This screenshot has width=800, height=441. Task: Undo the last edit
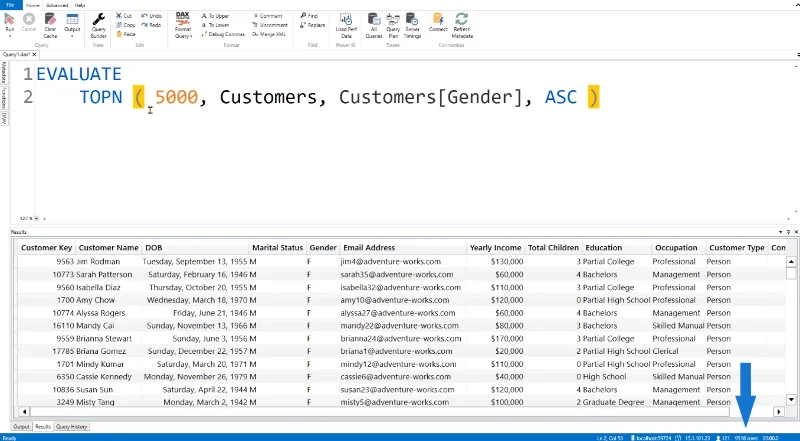pyautogui.click(x=152, y=16)
